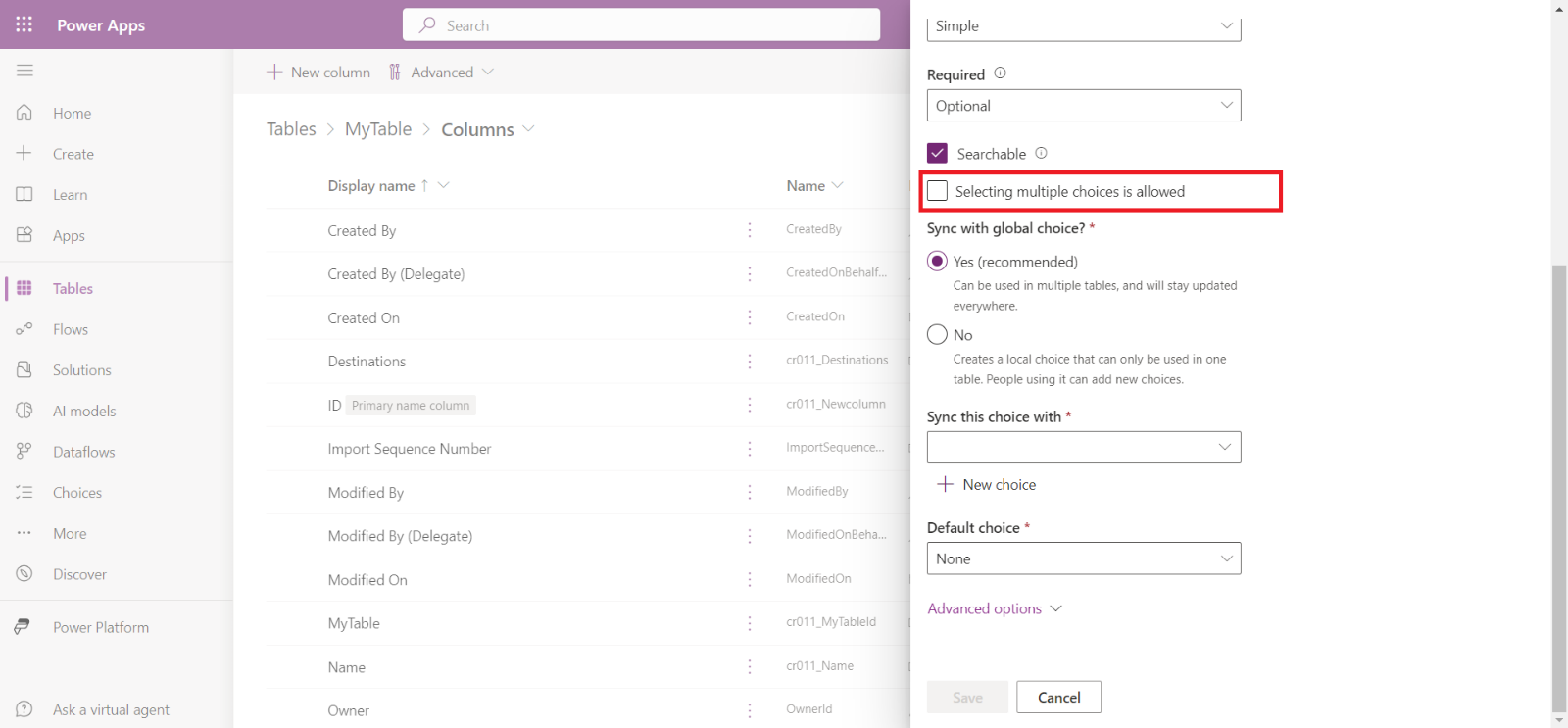Screen dimensions: 1568x728
Task: Open Name column header dropdown
Action: pyautogui.click(x=838, y=185)
